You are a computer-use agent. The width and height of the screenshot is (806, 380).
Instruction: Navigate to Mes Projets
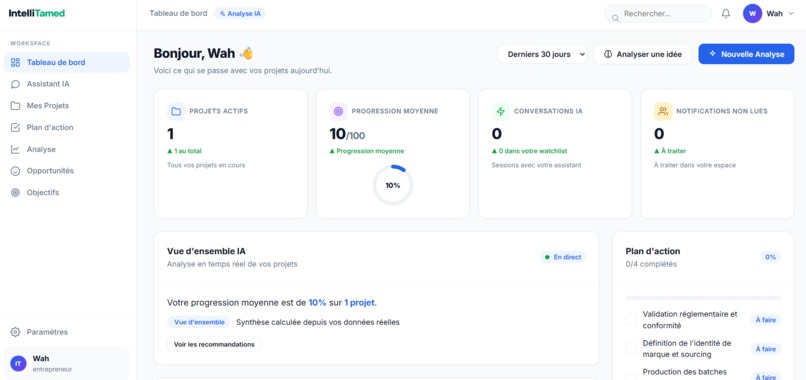tap(67, 105)
